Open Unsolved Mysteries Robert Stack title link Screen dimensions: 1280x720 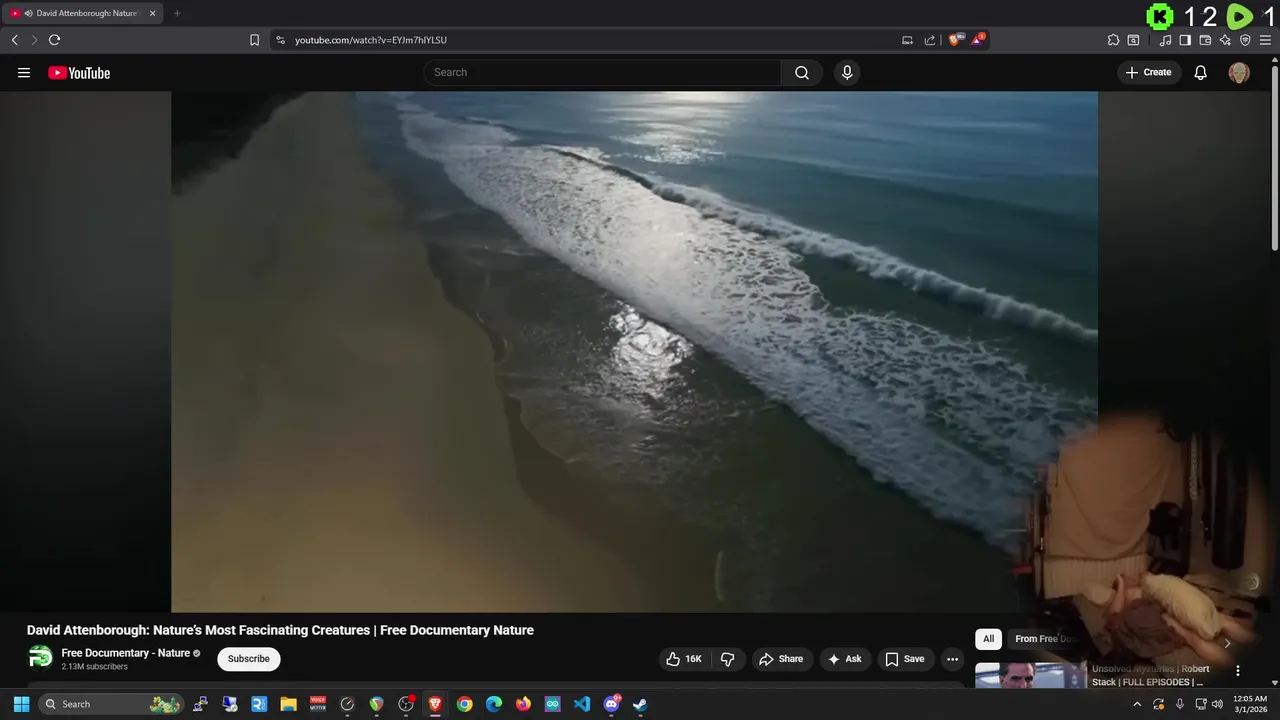pos(1150,675)
